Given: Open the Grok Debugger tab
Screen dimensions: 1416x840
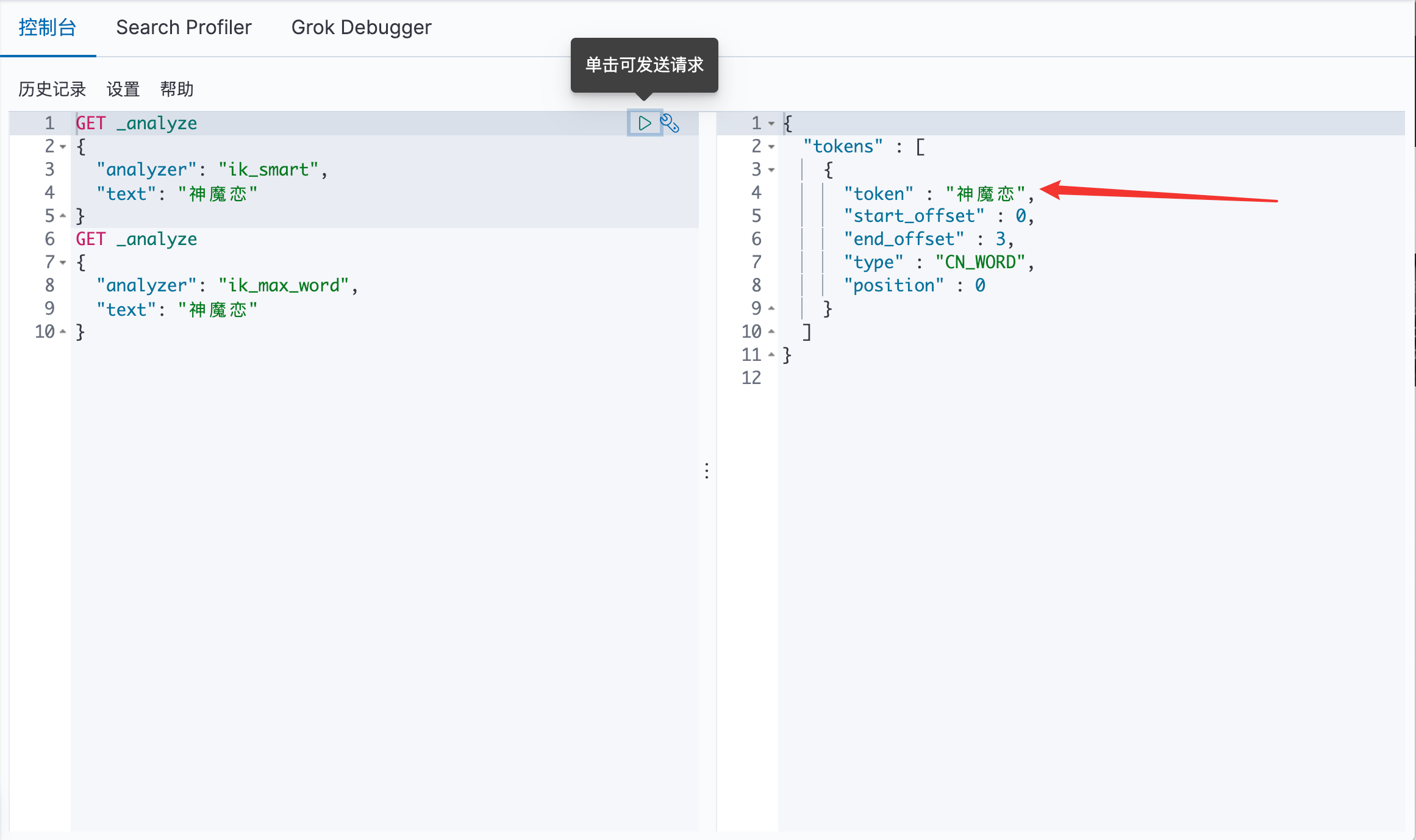Looking at the screenshot, I should [x=361, y=27].
